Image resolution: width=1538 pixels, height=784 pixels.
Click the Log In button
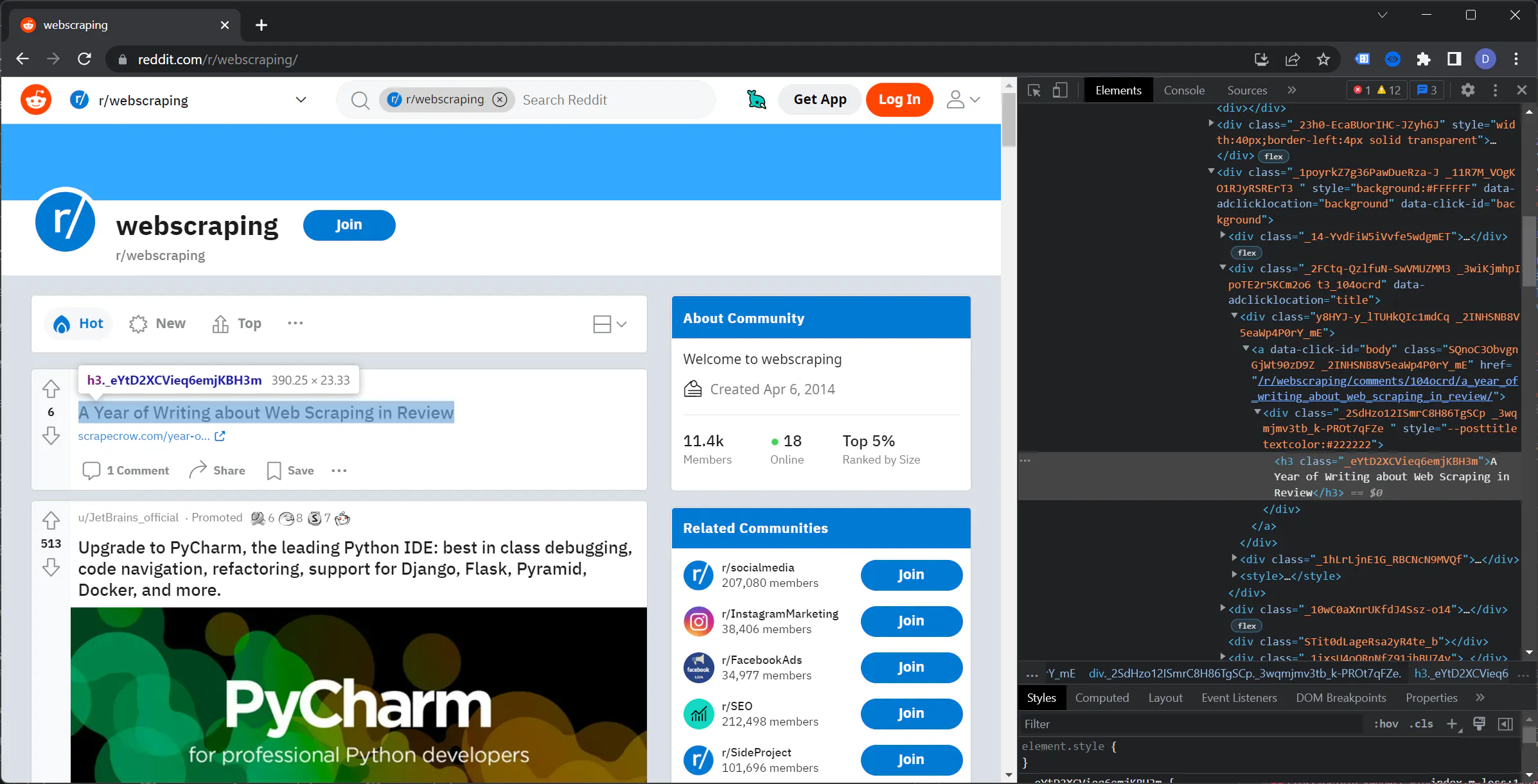pyautogui.click(x=899, y=100)
